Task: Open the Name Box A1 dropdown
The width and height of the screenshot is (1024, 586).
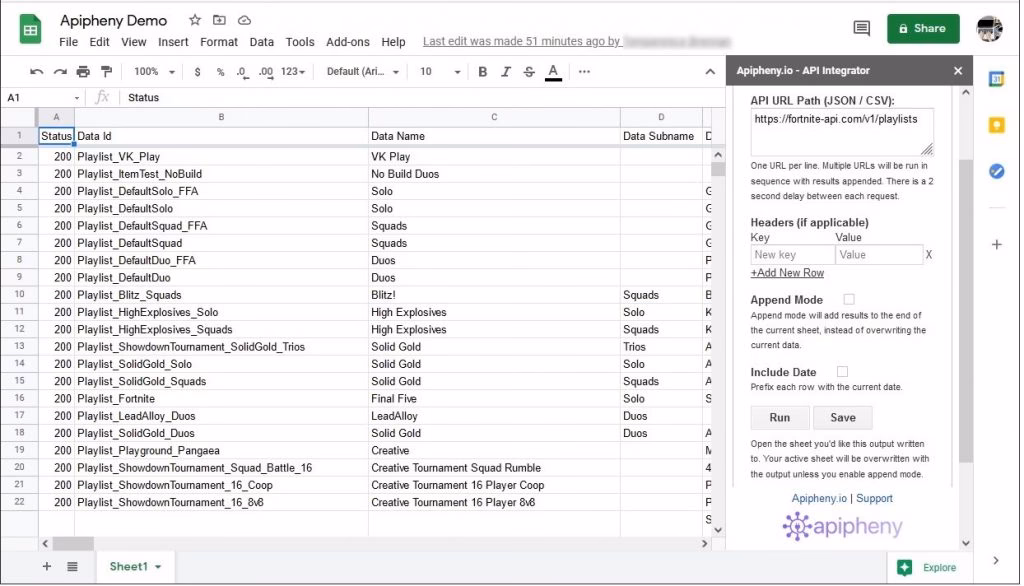Action: tap(76, 98)
